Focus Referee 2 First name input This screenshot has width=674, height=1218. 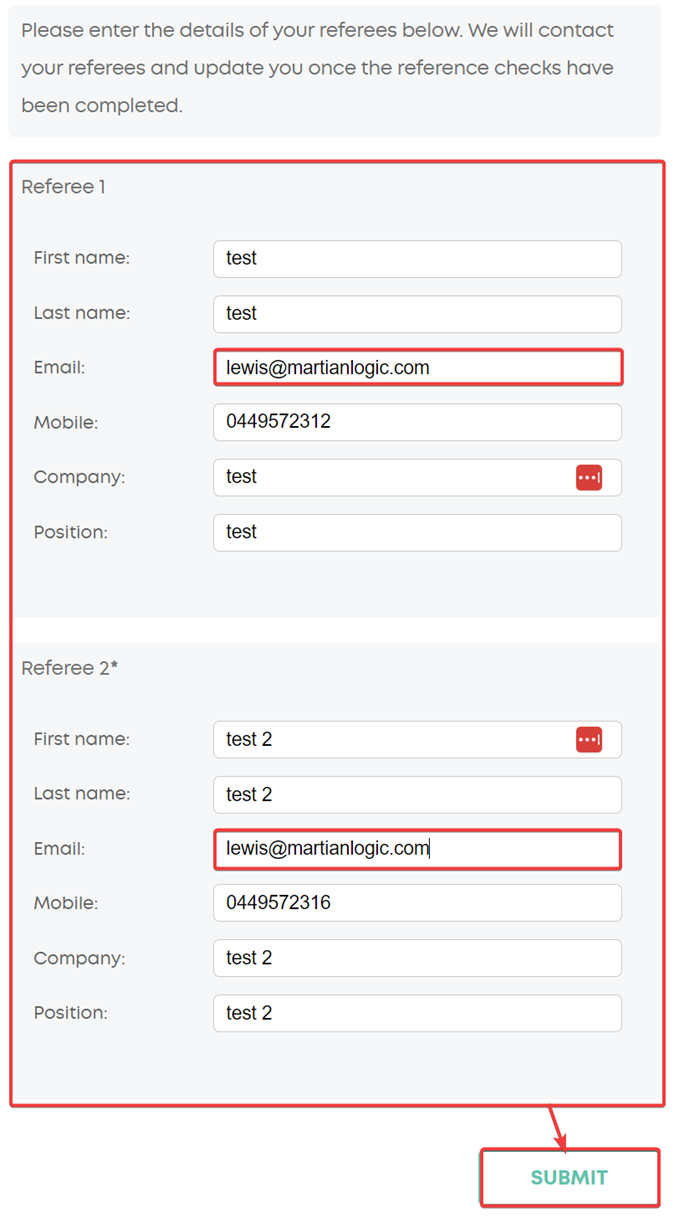coord(417,740)
